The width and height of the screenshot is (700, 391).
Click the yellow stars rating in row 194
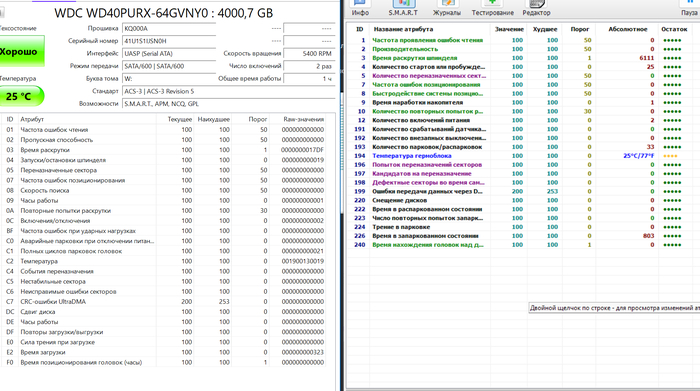coord(670,156)
